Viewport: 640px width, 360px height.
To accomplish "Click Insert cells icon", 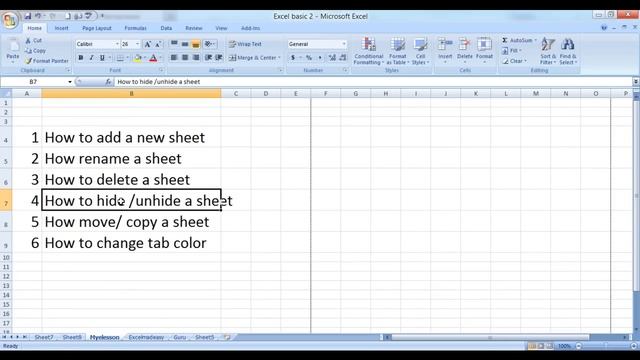I will [445, 44].
